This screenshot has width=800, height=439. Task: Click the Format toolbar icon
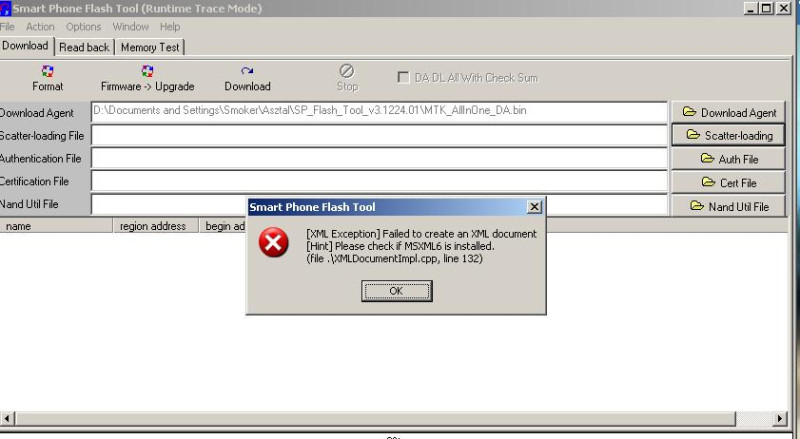coord(47,71)
